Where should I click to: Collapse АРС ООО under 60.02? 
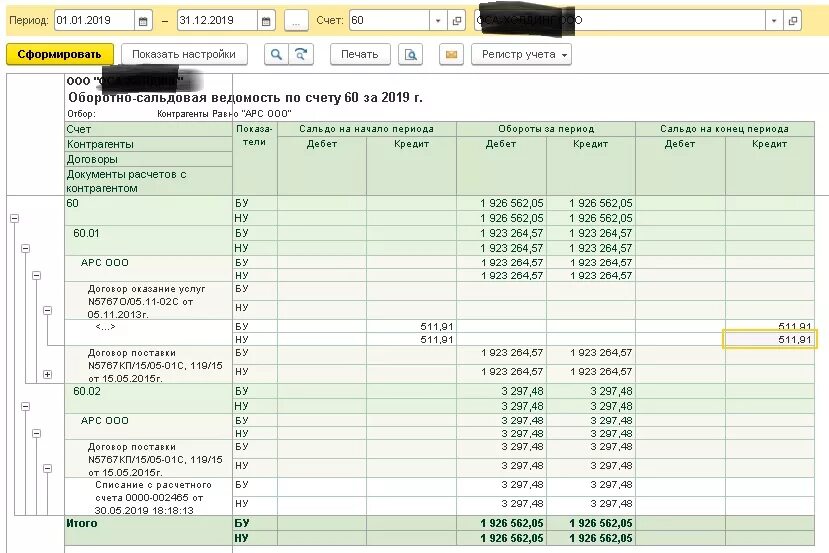tap(36, 434)
